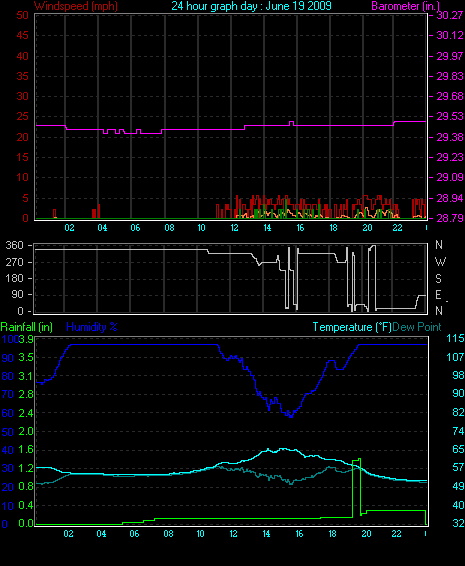This screenshot has width=465, height=566.
Task: Click the 30.27 barometer scale value
Action: 449,15
